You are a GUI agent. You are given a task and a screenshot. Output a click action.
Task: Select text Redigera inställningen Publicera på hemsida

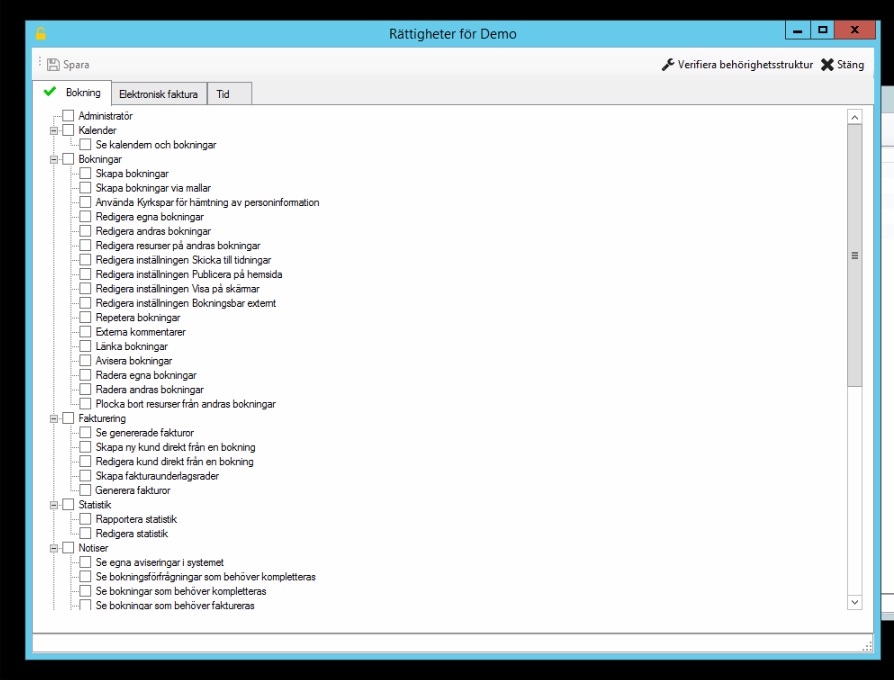pos(189,274)
